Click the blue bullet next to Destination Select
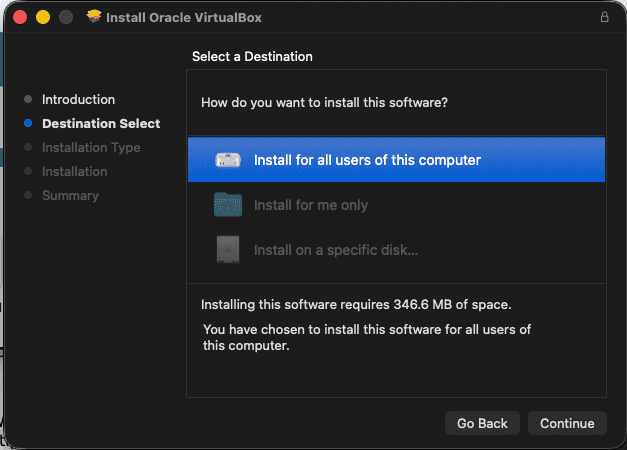Viewport: 627px width, 450px height. click(28, 124)
